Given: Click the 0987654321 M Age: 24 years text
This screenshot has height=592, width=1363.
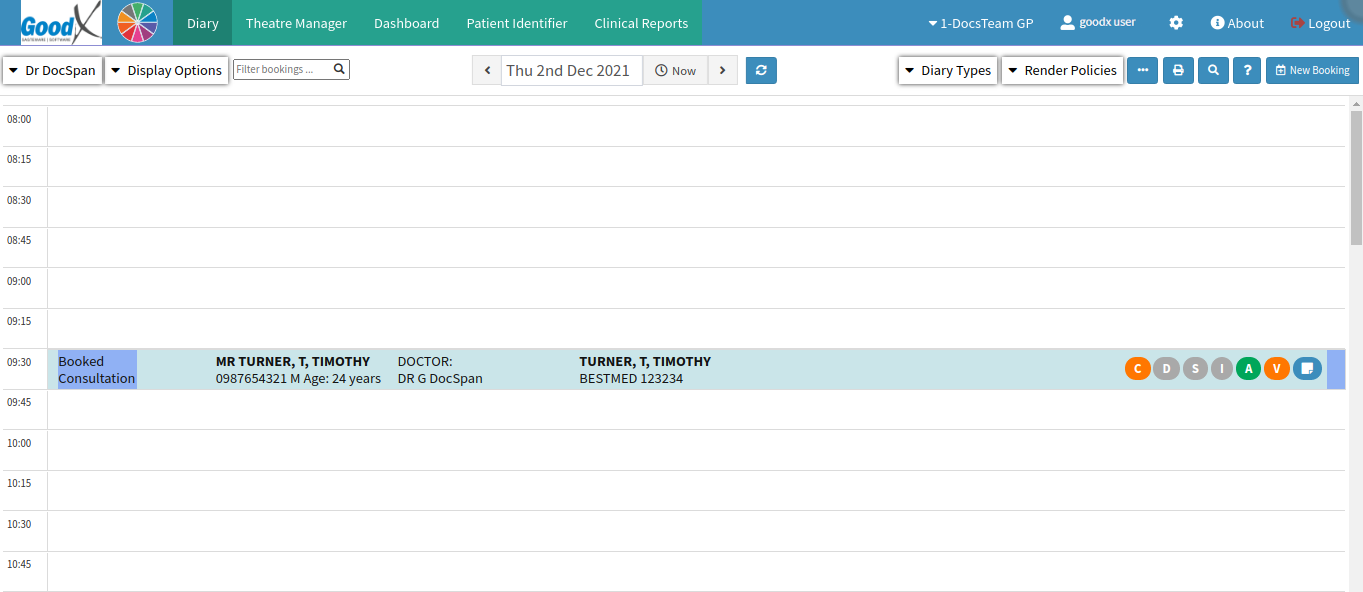Looking at the screenshot, I should coord(298,379).
